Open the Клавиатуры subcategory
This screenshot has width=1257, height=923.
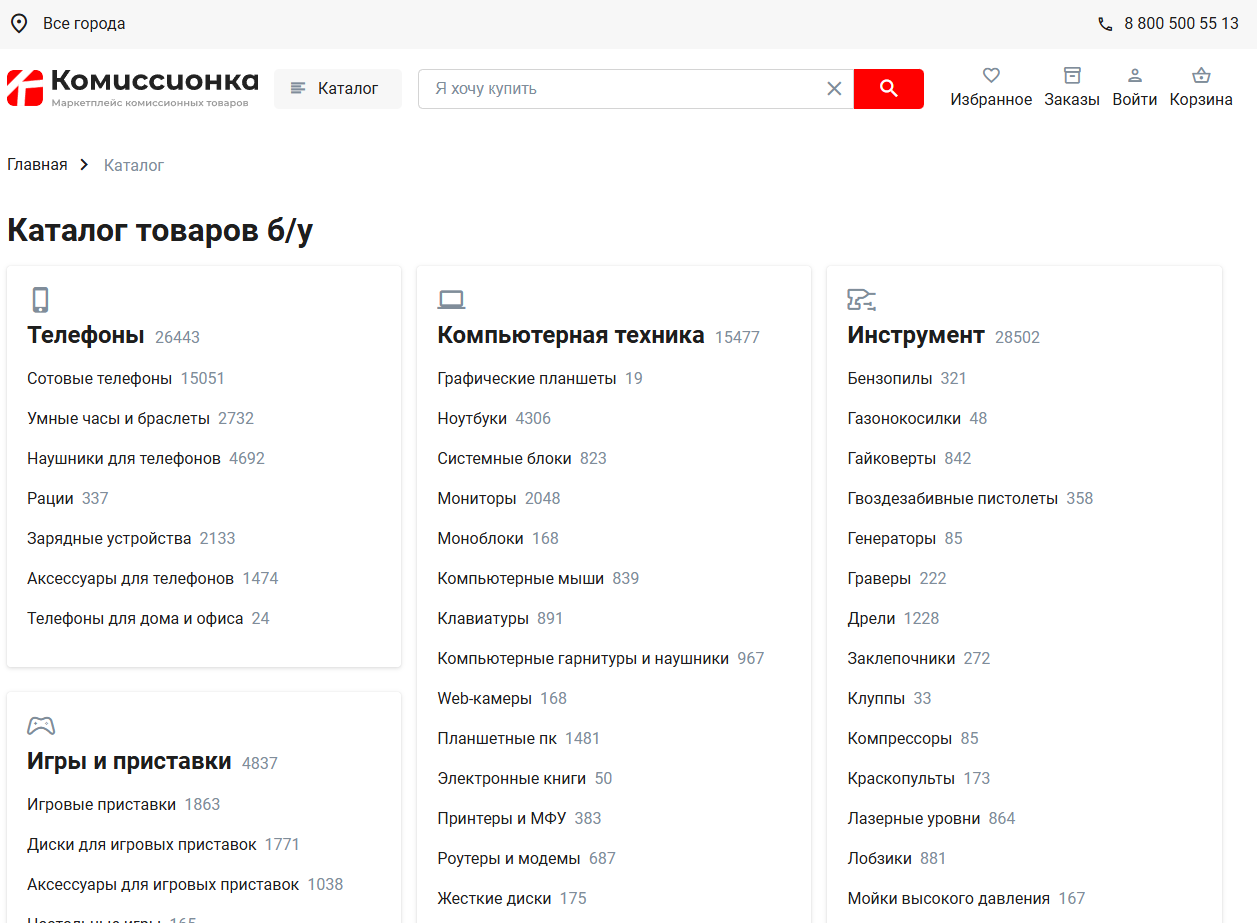[483, 618]
